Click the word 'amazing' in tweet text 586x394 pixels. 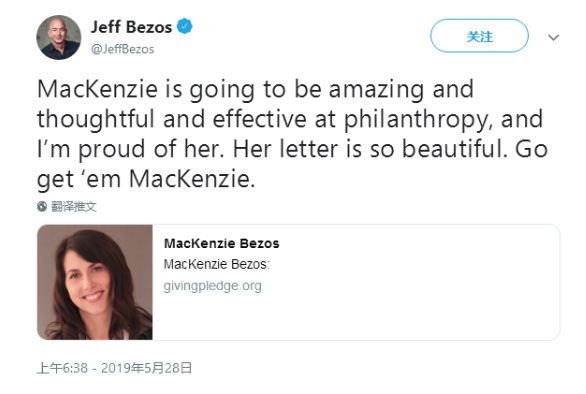376,90
